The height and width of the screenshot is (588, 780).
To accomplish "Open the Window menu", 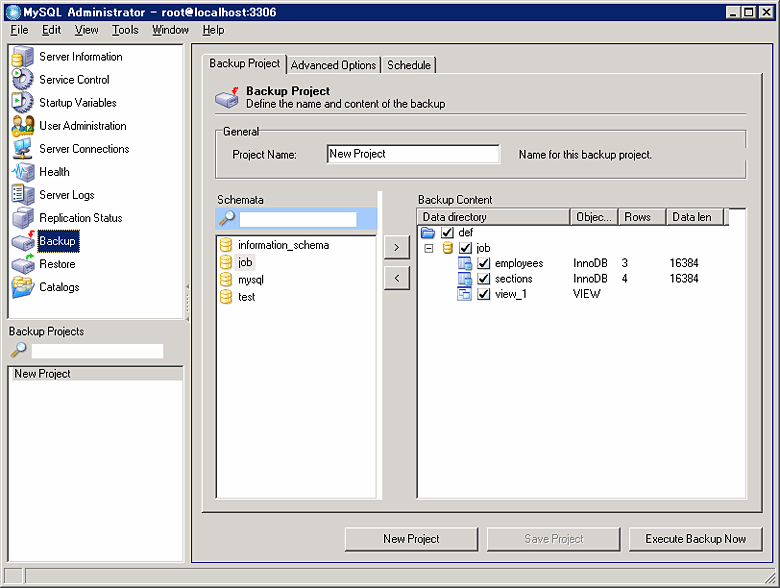I will tap(170, 30).
